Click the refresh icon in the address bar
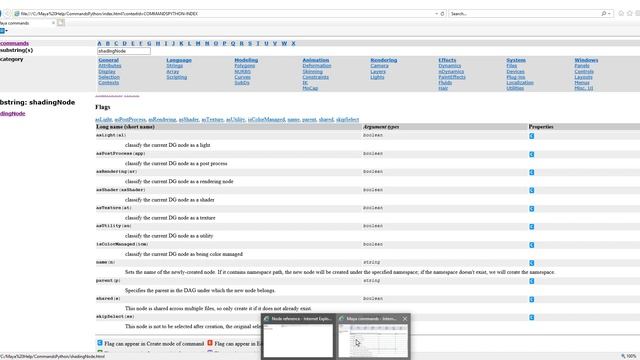 [442, 13]
